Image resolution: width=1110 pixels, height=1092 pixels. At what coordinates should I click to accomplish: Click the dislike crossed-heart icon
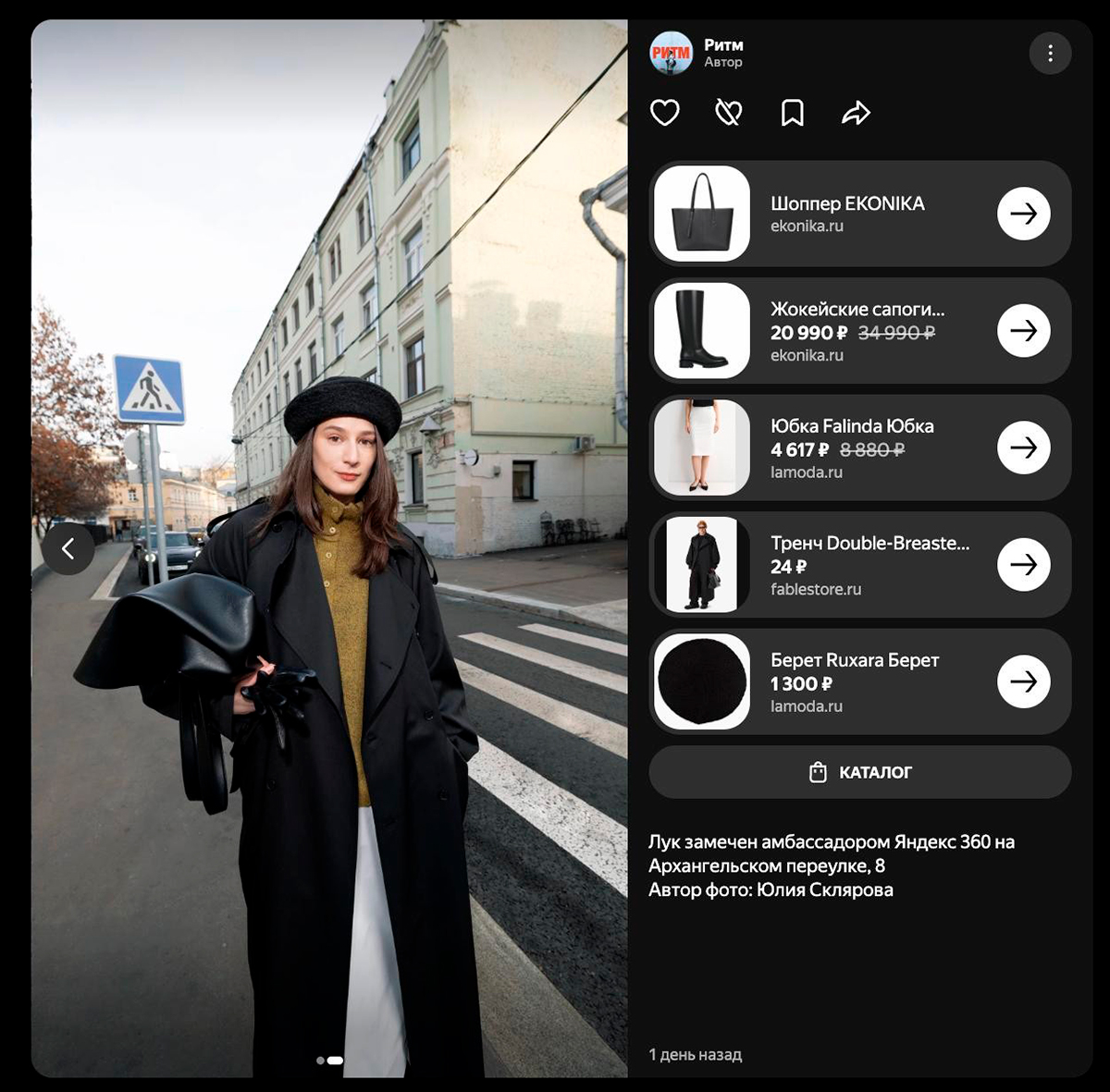point(729,113)
